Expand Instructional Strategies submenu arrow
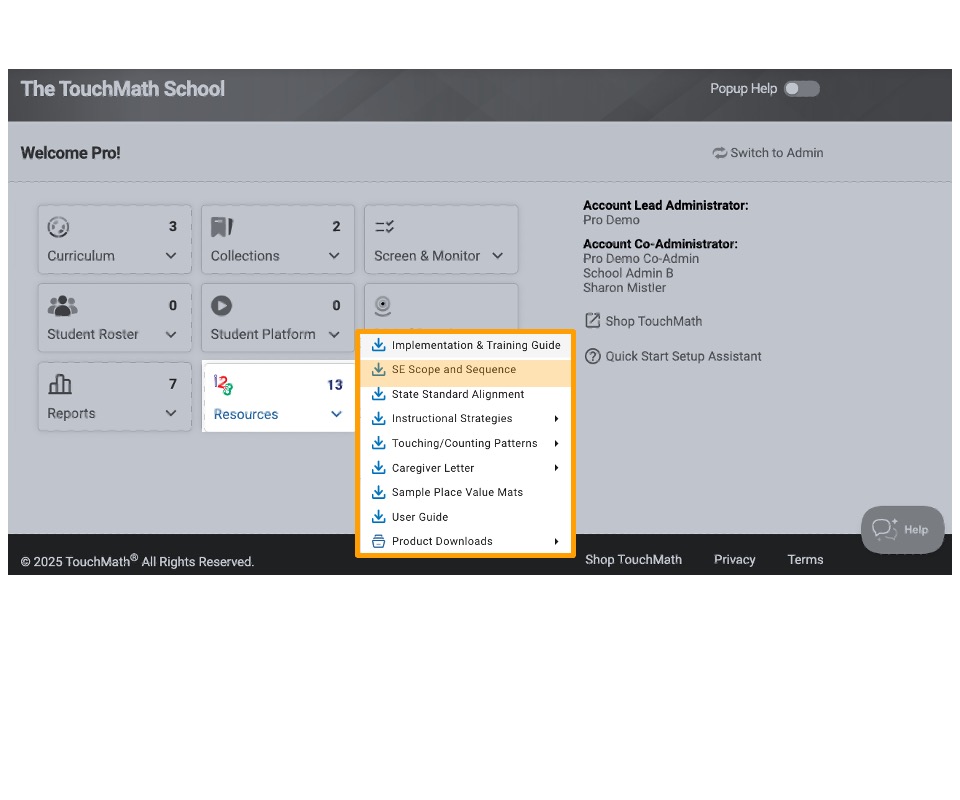This screenshot has height=800, width=960. click(x=557, y=419)
